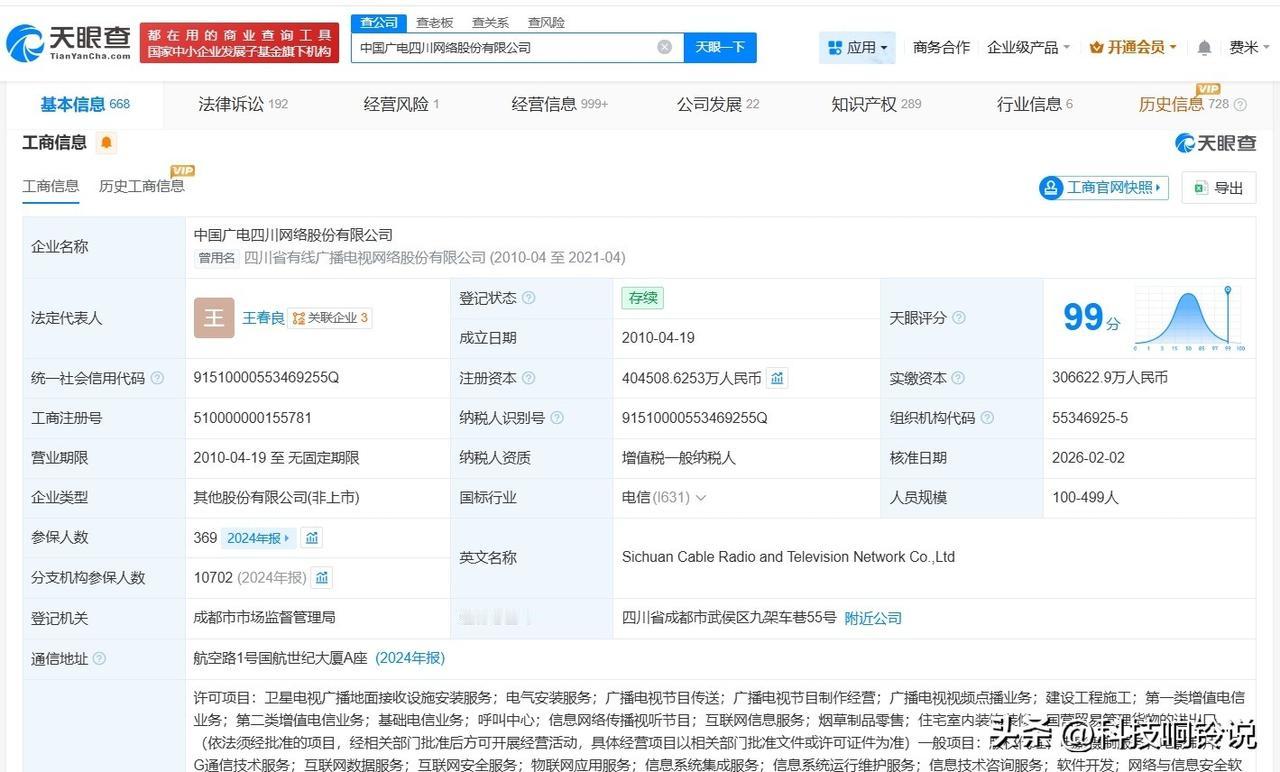Select the 查老板 search tab
This screenshot has height=772, width=1280.
[x=435, y=22]
